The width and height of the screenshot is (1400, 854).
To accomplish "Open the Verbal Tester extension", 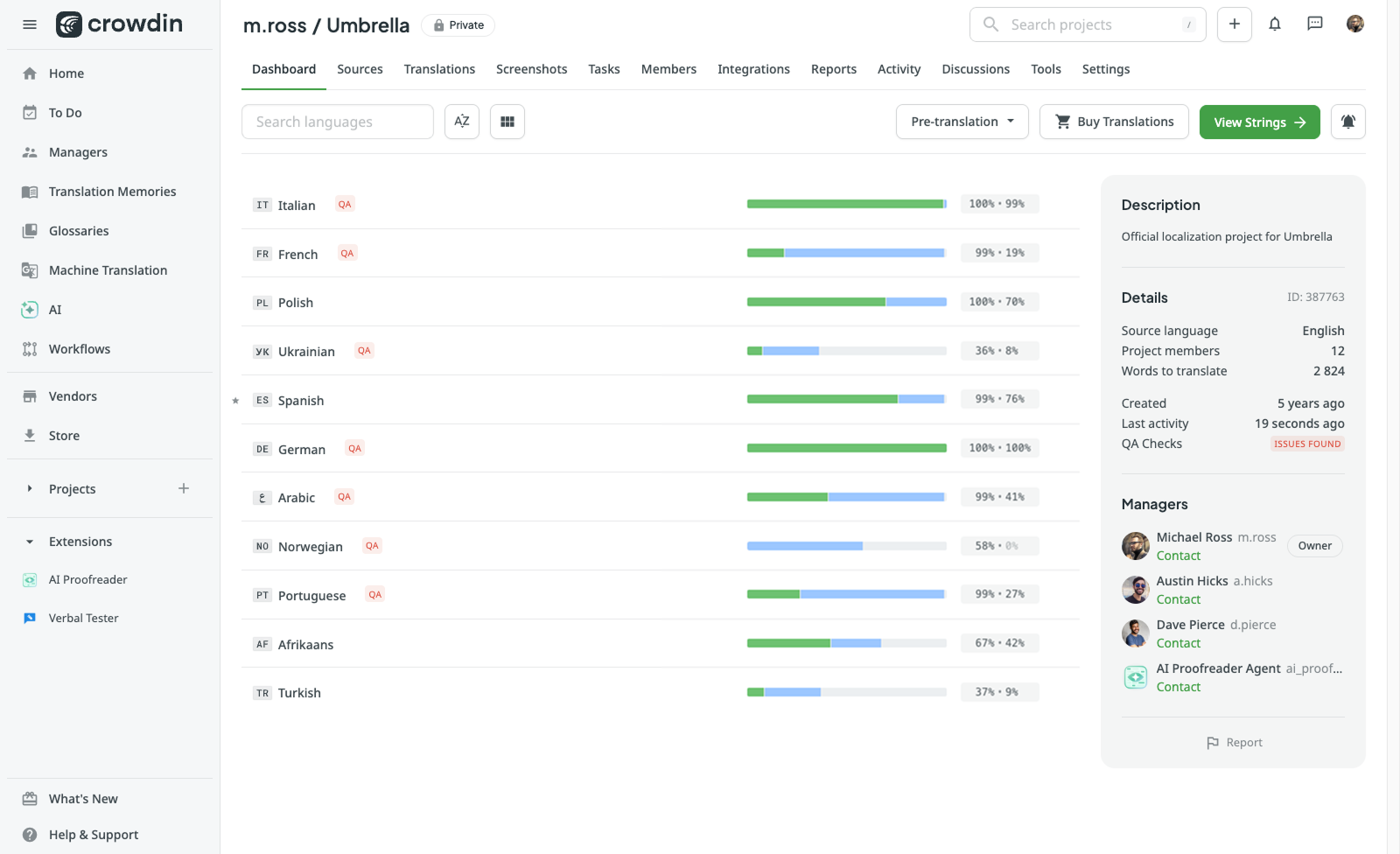I will [82, 617].
